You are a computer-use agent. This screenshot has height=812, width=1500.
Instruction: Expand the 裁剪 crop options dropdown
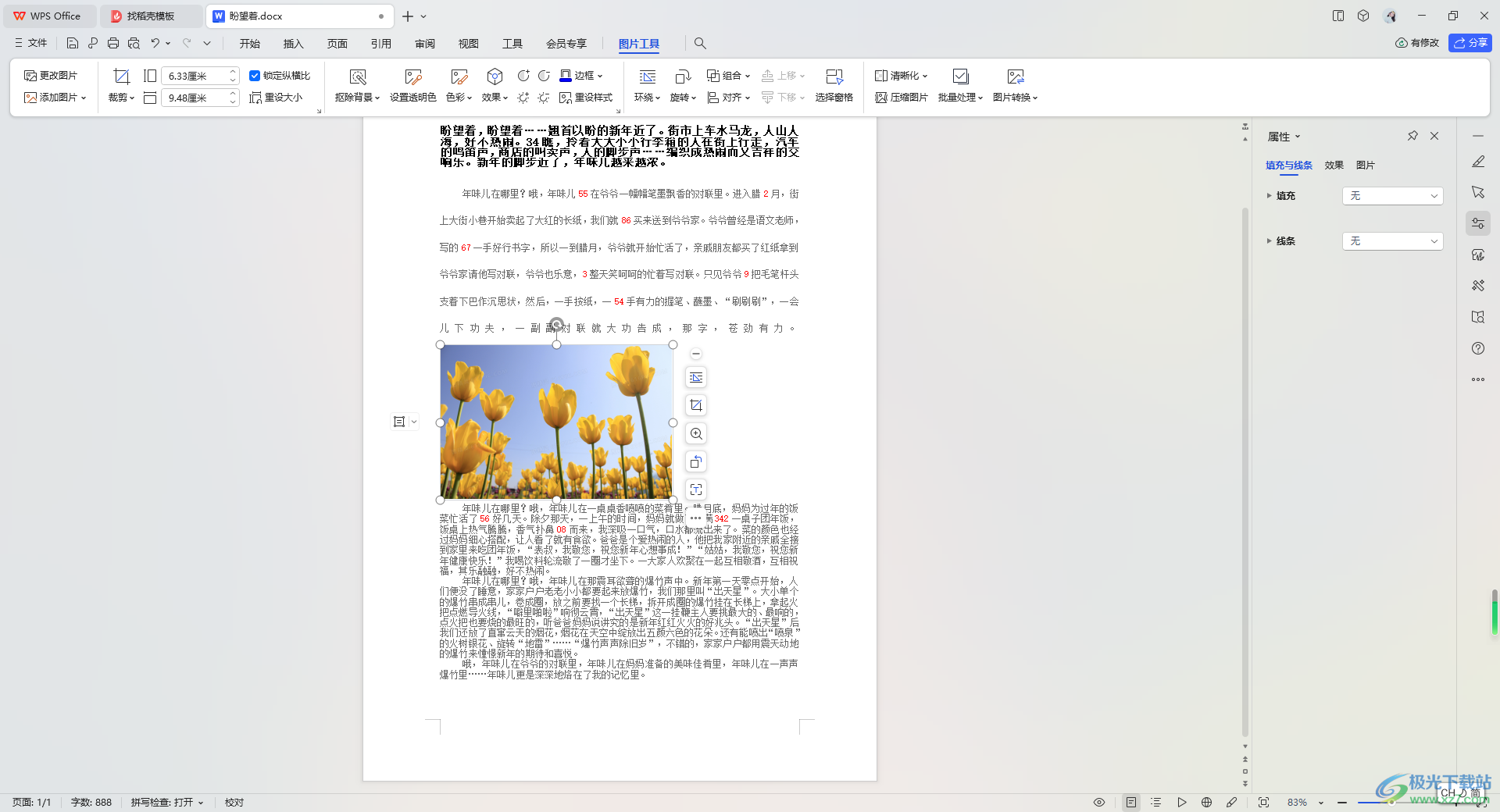[x=121, y=98]
